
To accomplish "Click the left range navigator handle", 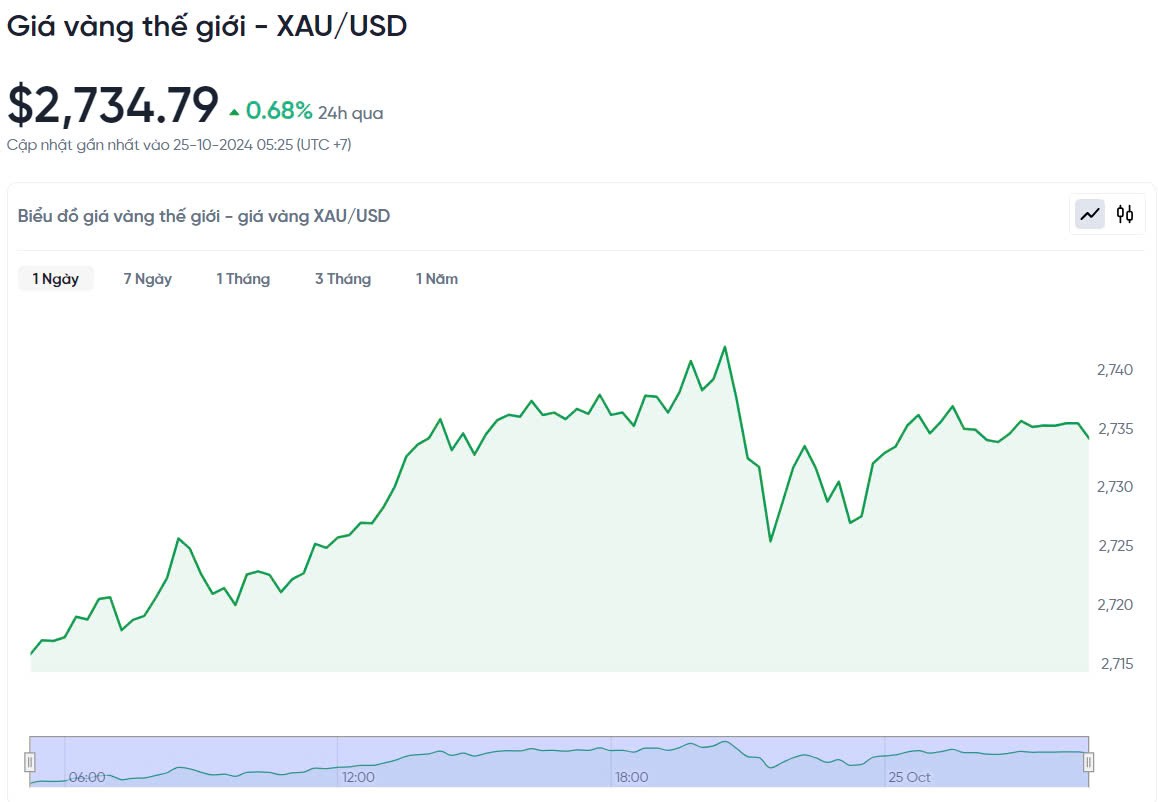I will tap(30, 762).
